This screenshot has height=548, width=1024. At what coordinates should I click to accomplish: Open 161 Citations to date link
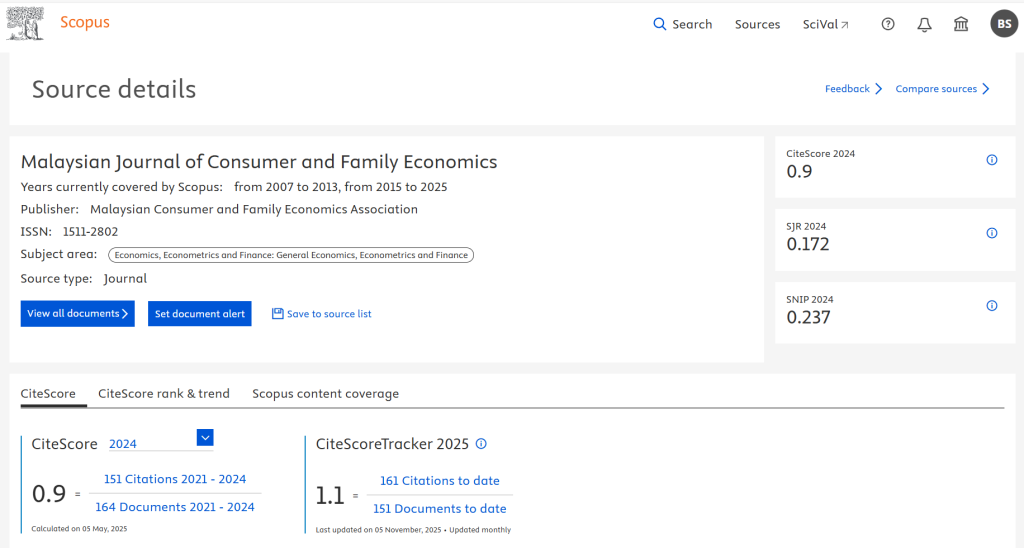tap(440, 481)
